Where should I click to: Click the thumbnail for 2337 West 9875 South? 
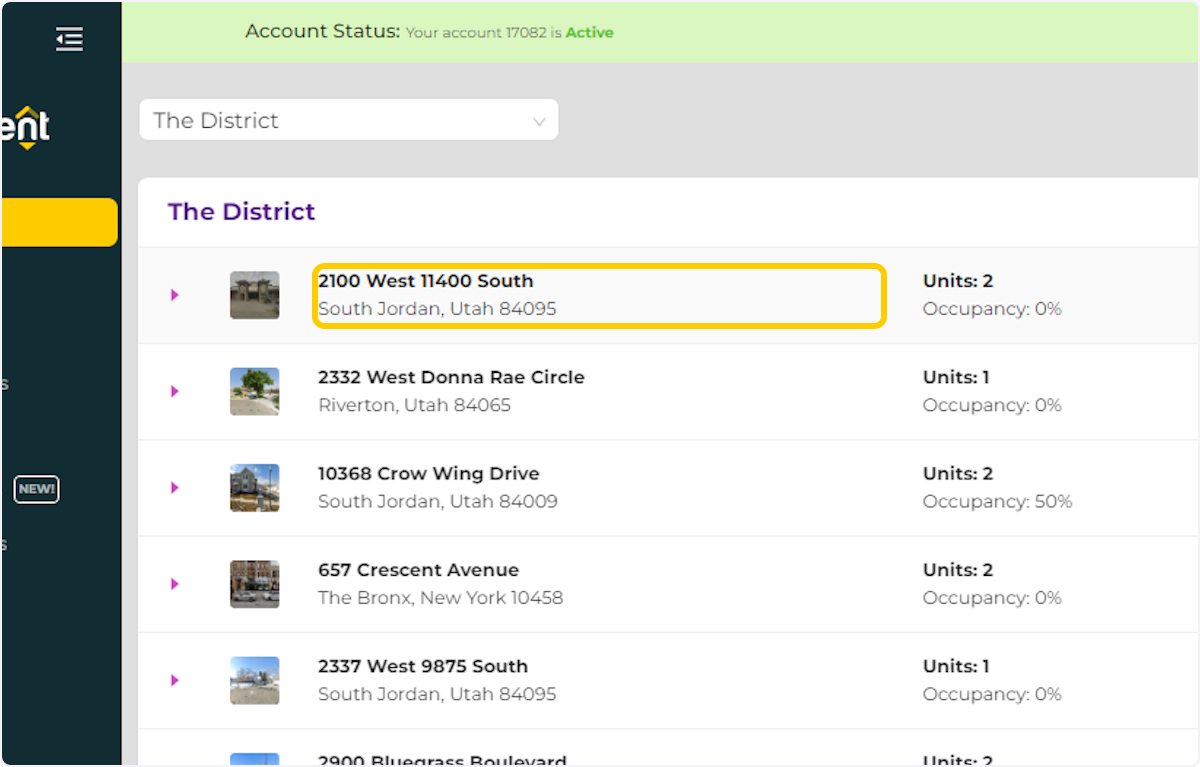[x=254, y=680]
